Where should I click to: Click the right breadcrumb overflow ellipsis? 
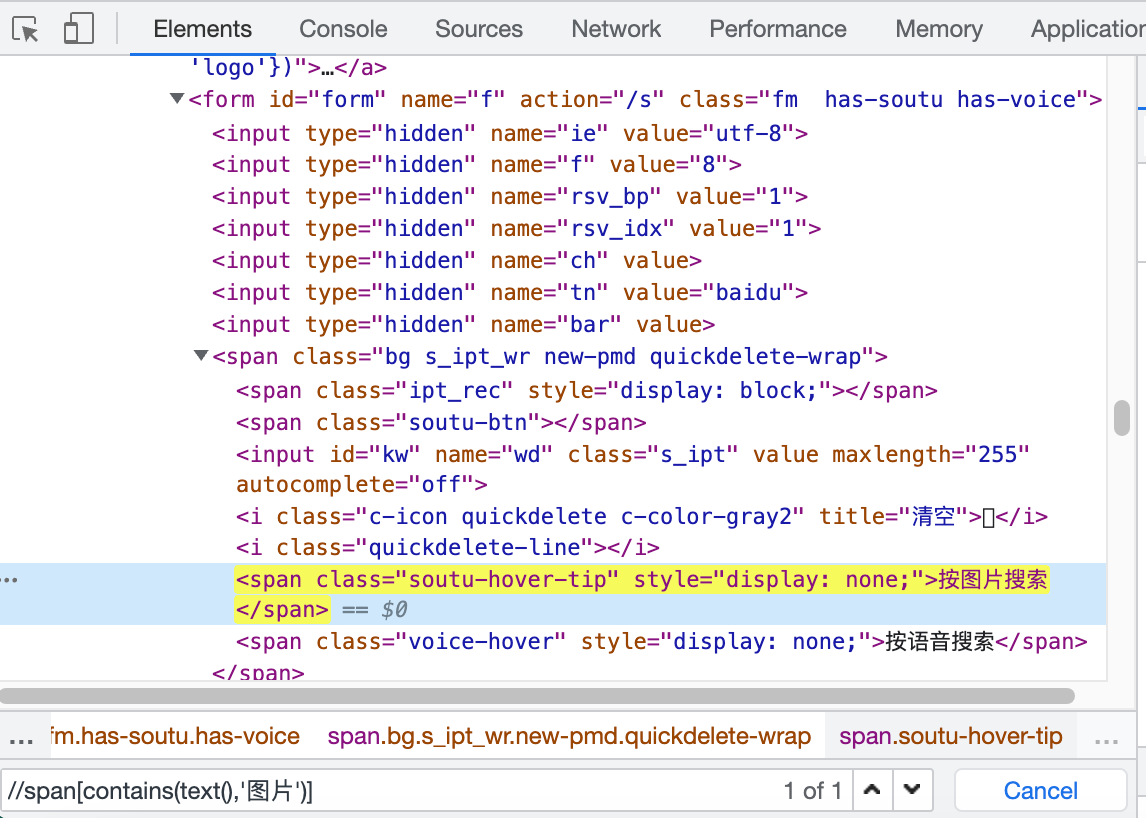pos(1106,738)
